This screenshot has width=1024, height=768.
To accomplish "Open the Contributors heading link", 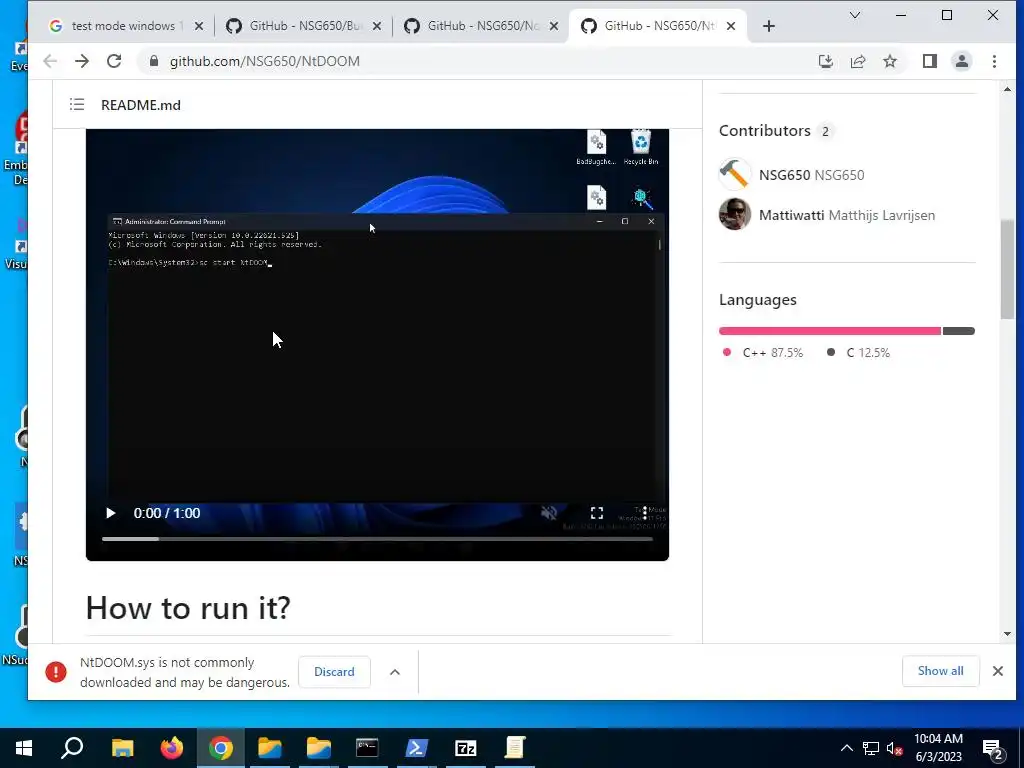I will (765, 131).
